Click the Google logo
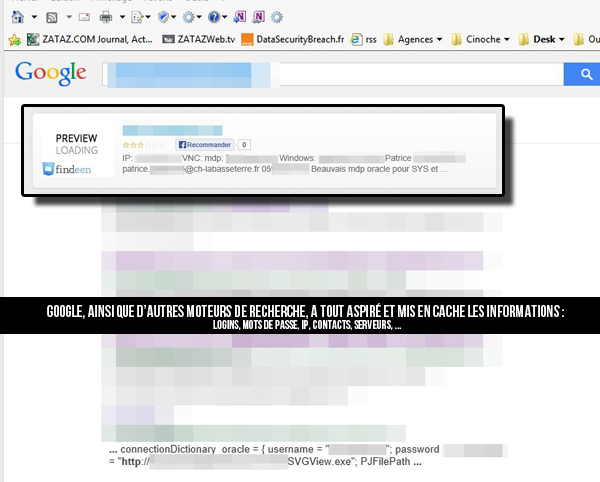 (51, 73)
